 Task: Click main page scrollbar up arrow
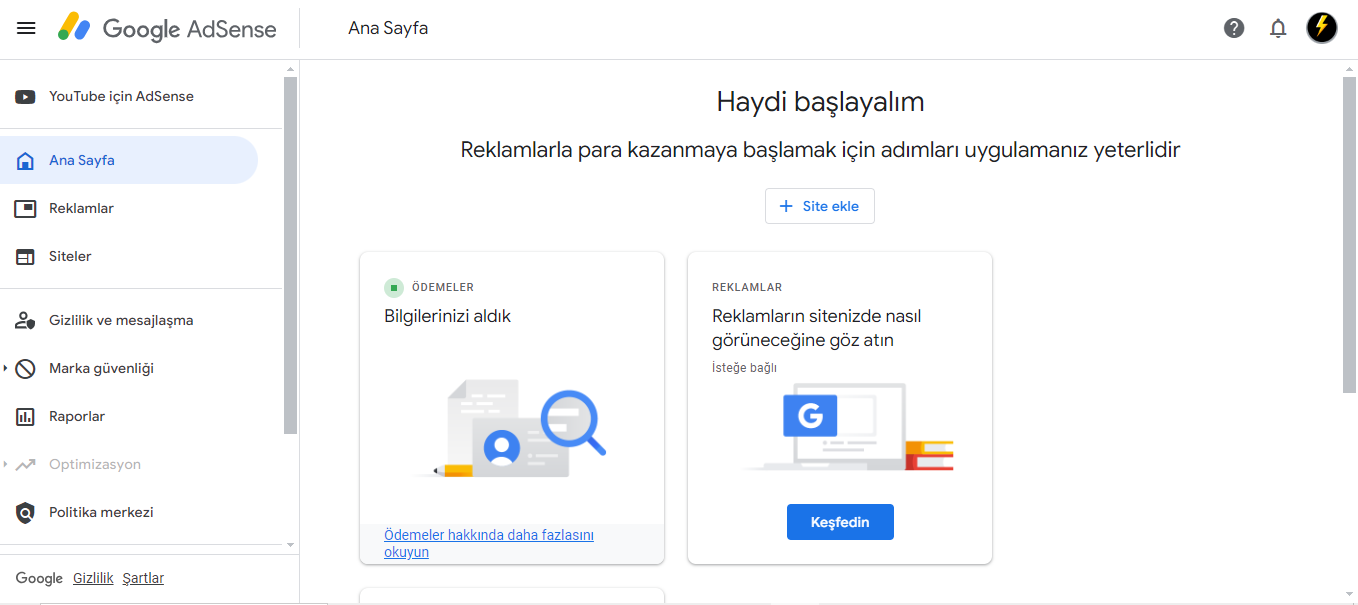click(1349, 69)
